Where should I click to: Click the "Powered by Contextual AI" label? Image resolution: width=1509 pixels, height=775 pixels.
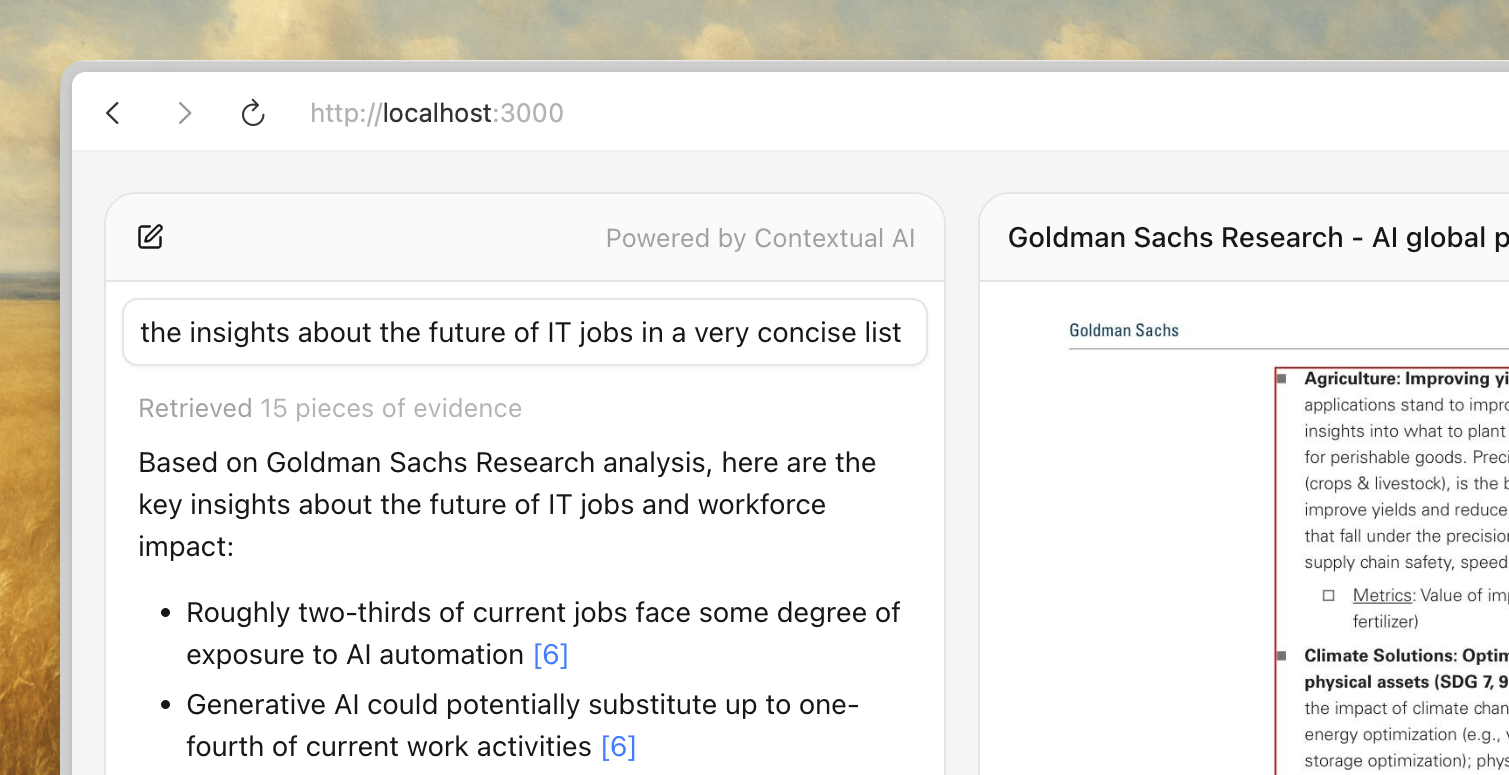click(x=760, y=238)
